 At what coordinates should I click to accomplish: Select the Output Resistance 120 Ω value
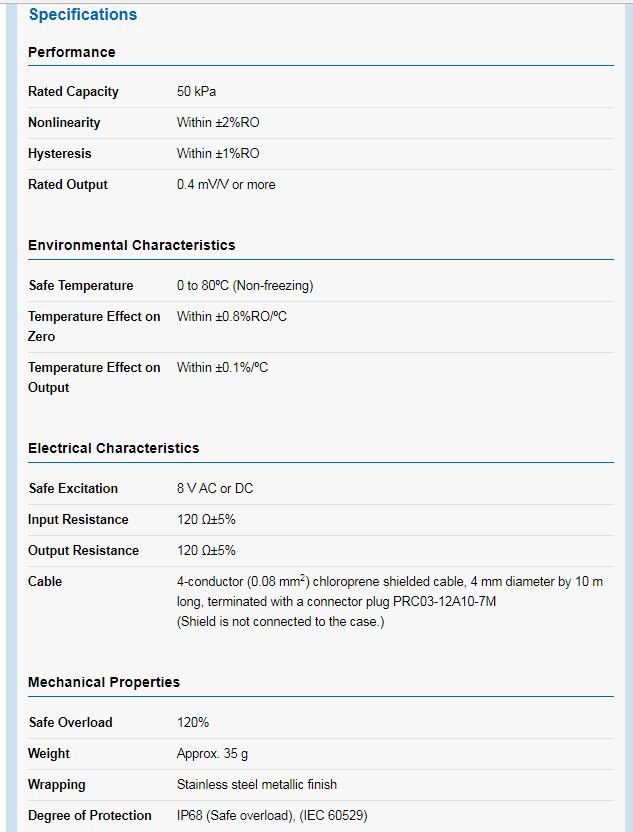[206, 550]
